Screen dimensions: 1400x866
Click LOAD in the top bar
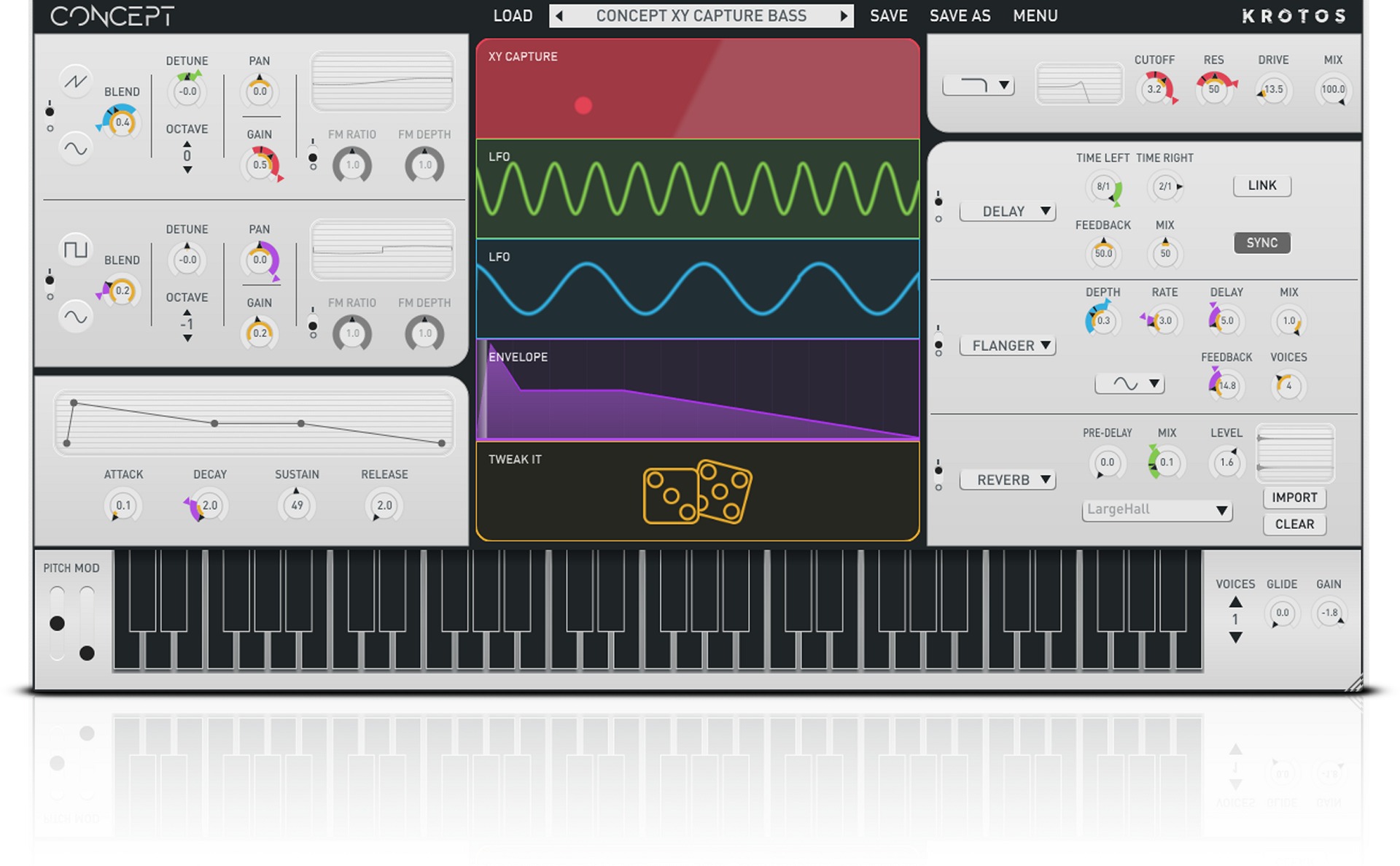pos(513,16)
